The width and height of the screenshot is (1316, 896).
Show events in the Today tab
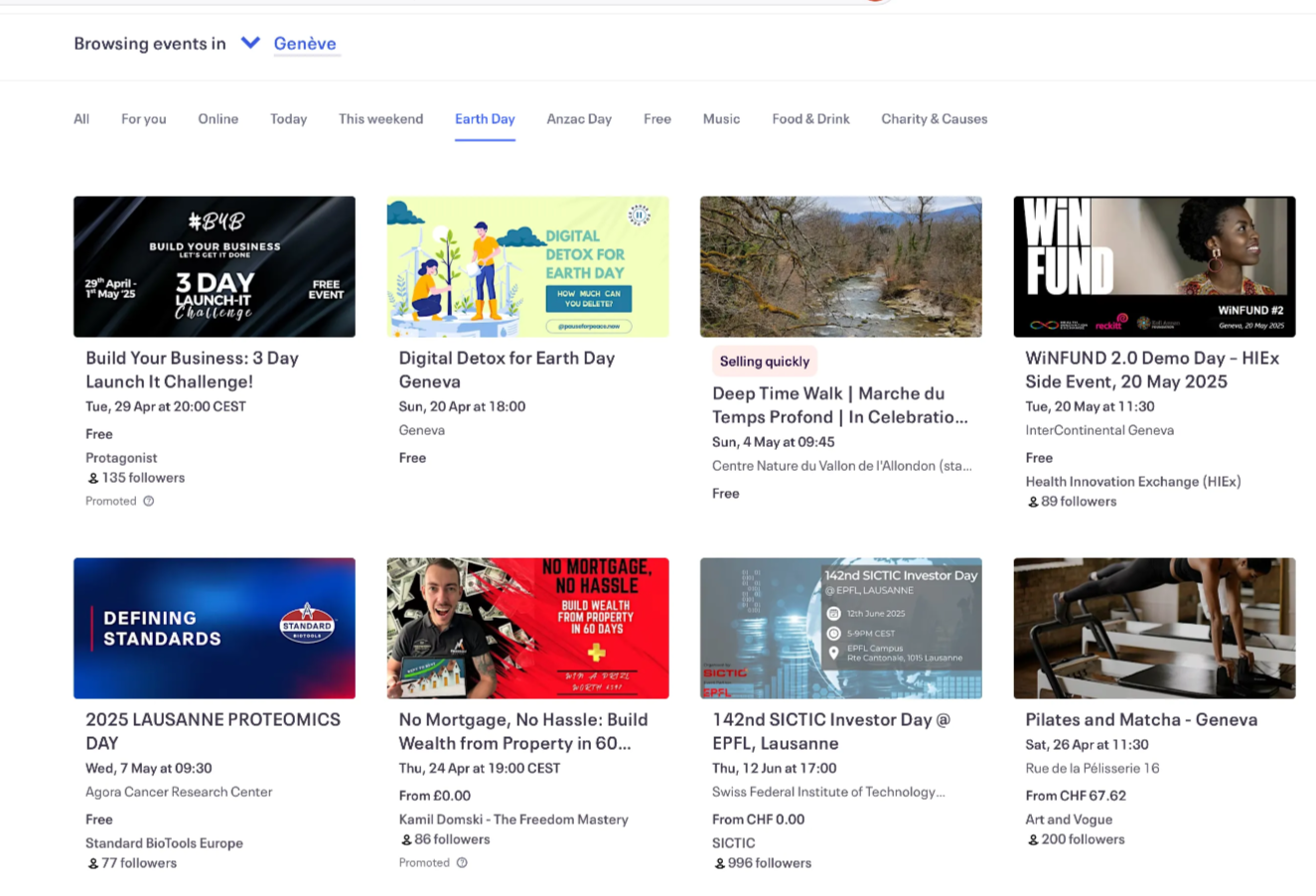click(288, 119)
